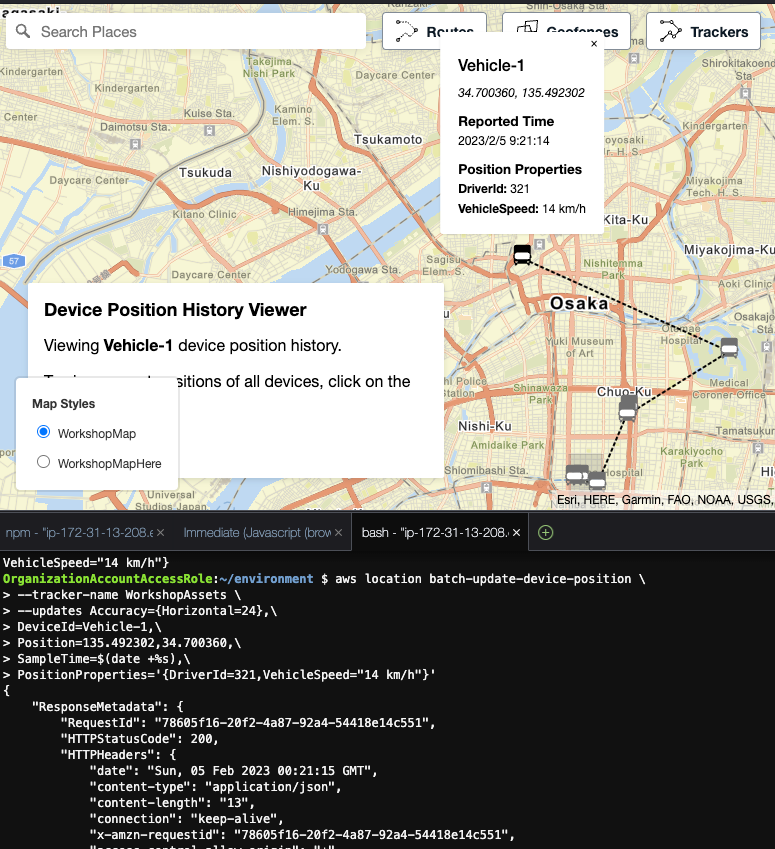Click the Routes button's dotted-path icon
The image size is (775, 849).
(x=406, y=31)
